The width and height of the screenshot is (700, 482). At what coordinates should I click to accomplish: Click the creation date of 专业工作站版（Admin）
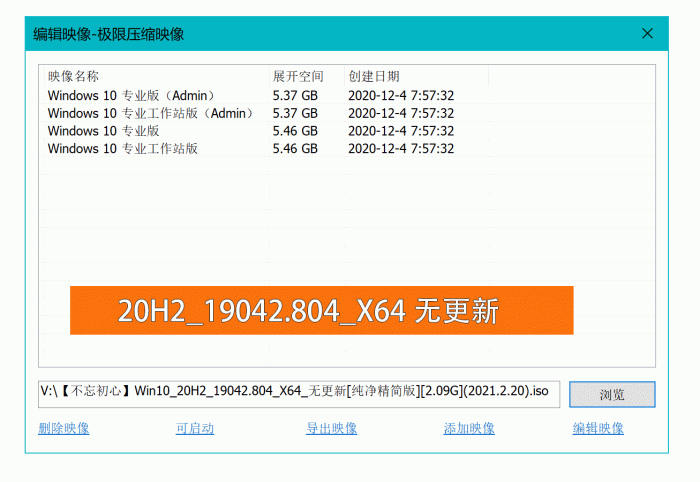(401, 113)
